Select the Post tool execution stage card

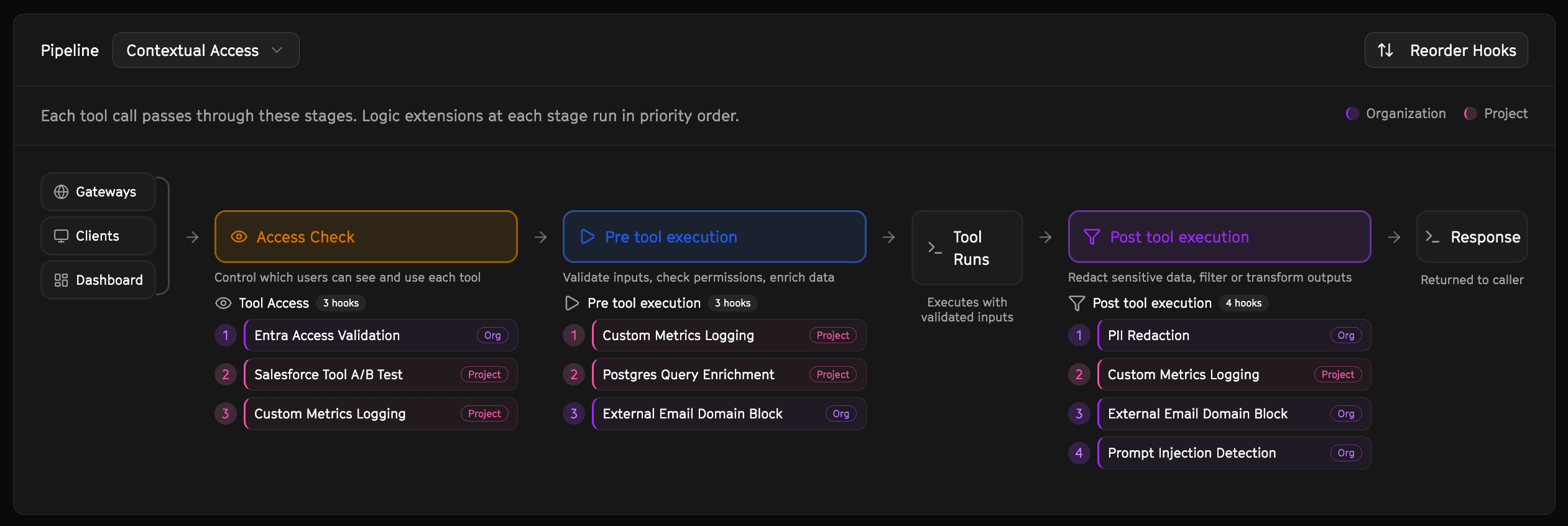click(1219, 237)
